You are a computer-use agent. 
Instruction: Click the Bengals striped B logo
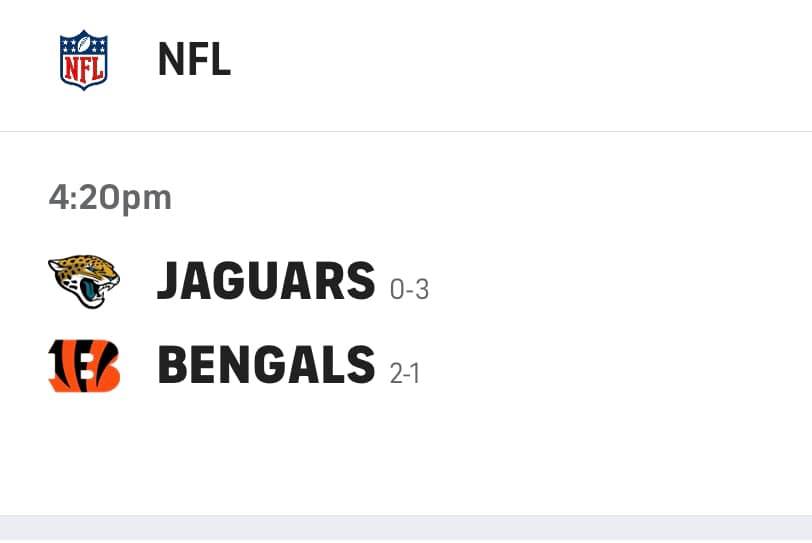(84, 365)
